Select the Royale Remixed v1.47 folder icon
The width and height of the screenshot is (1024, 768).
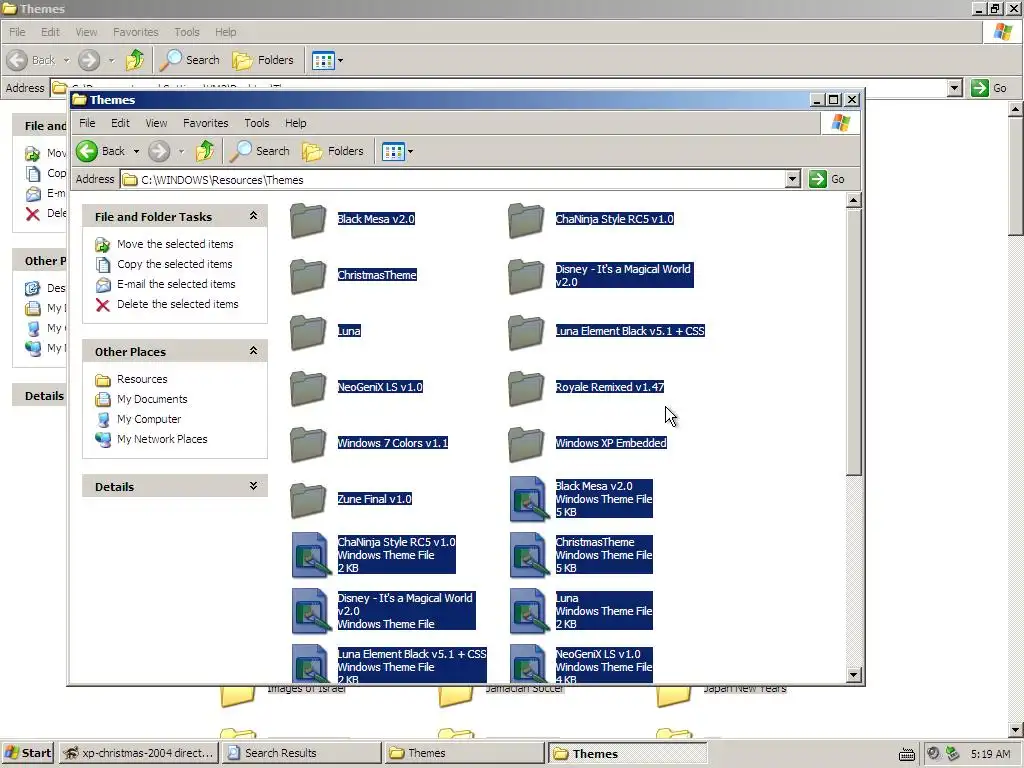[526, 387]
